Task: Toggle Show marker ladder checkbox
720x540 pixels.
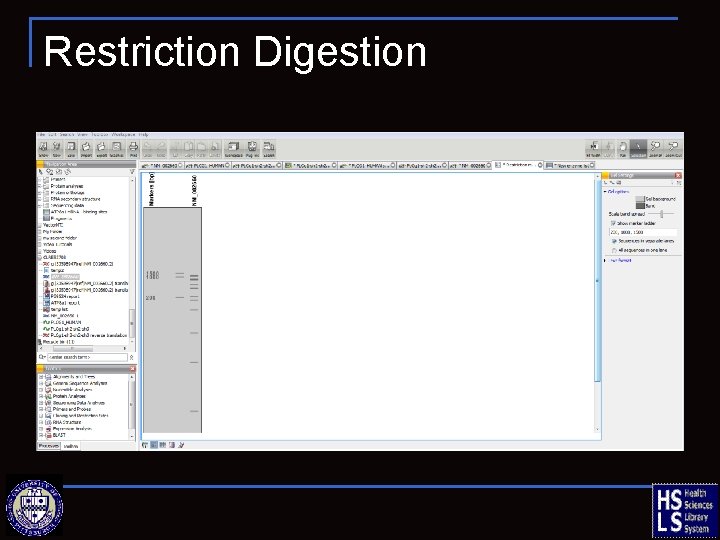Action: click(613, 223)
